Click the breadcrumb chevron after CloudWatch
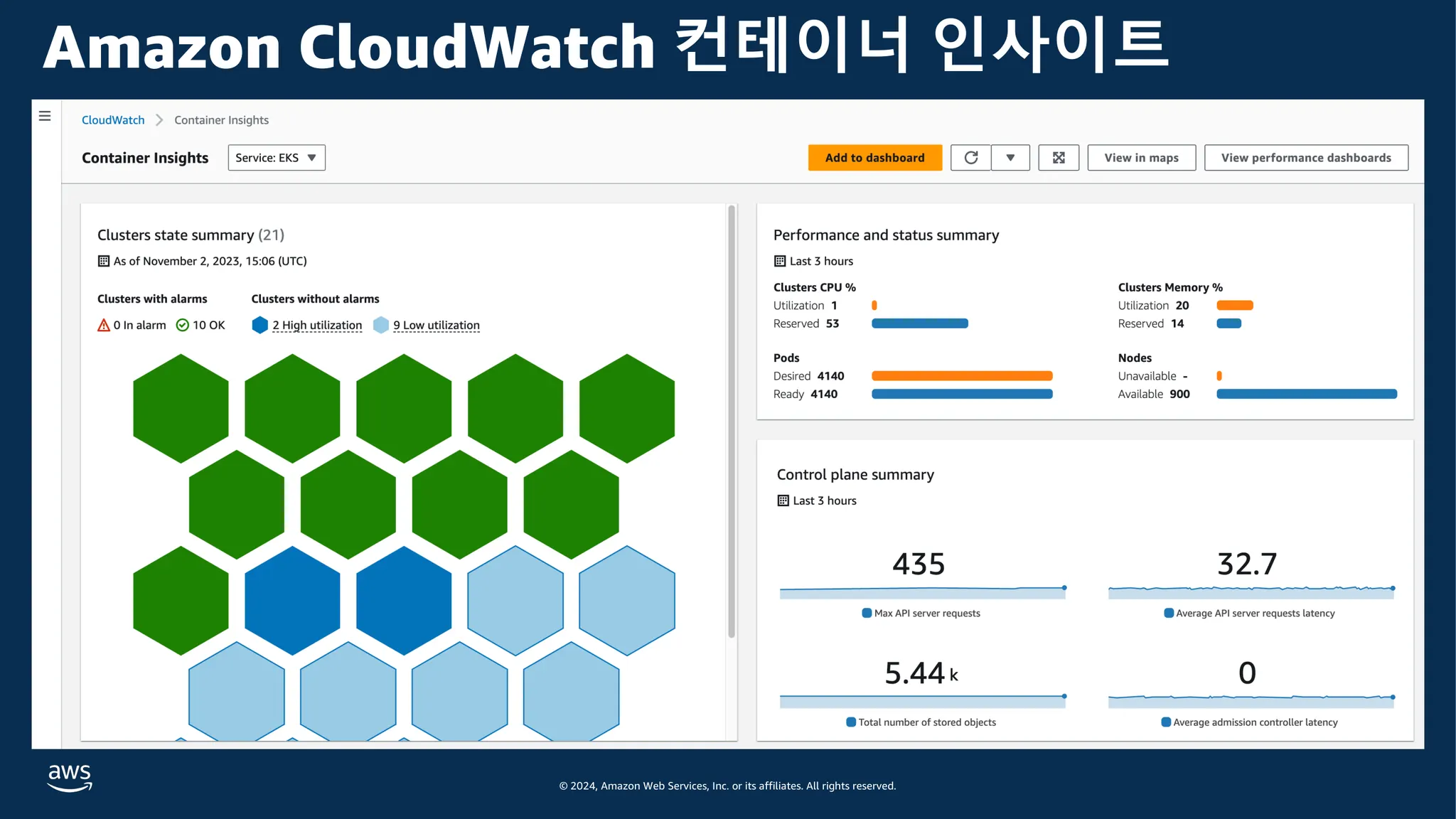1456x819 pixels. point(159,120)
